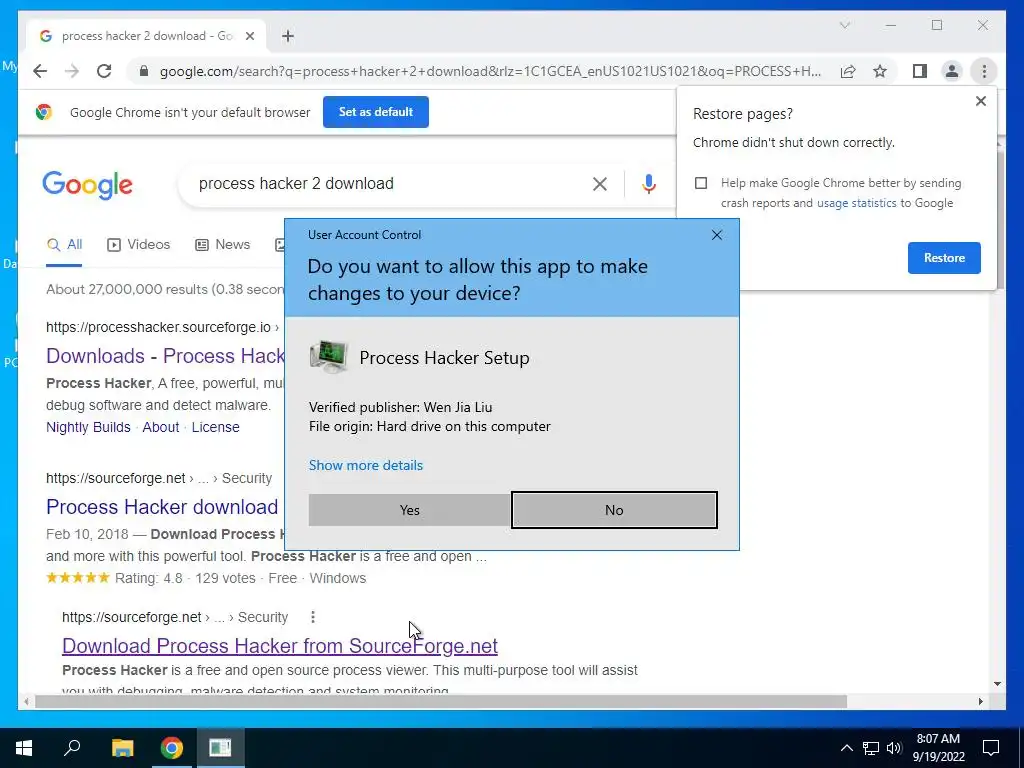
Task: Open the License sitelink
Action: click(216, 427)
